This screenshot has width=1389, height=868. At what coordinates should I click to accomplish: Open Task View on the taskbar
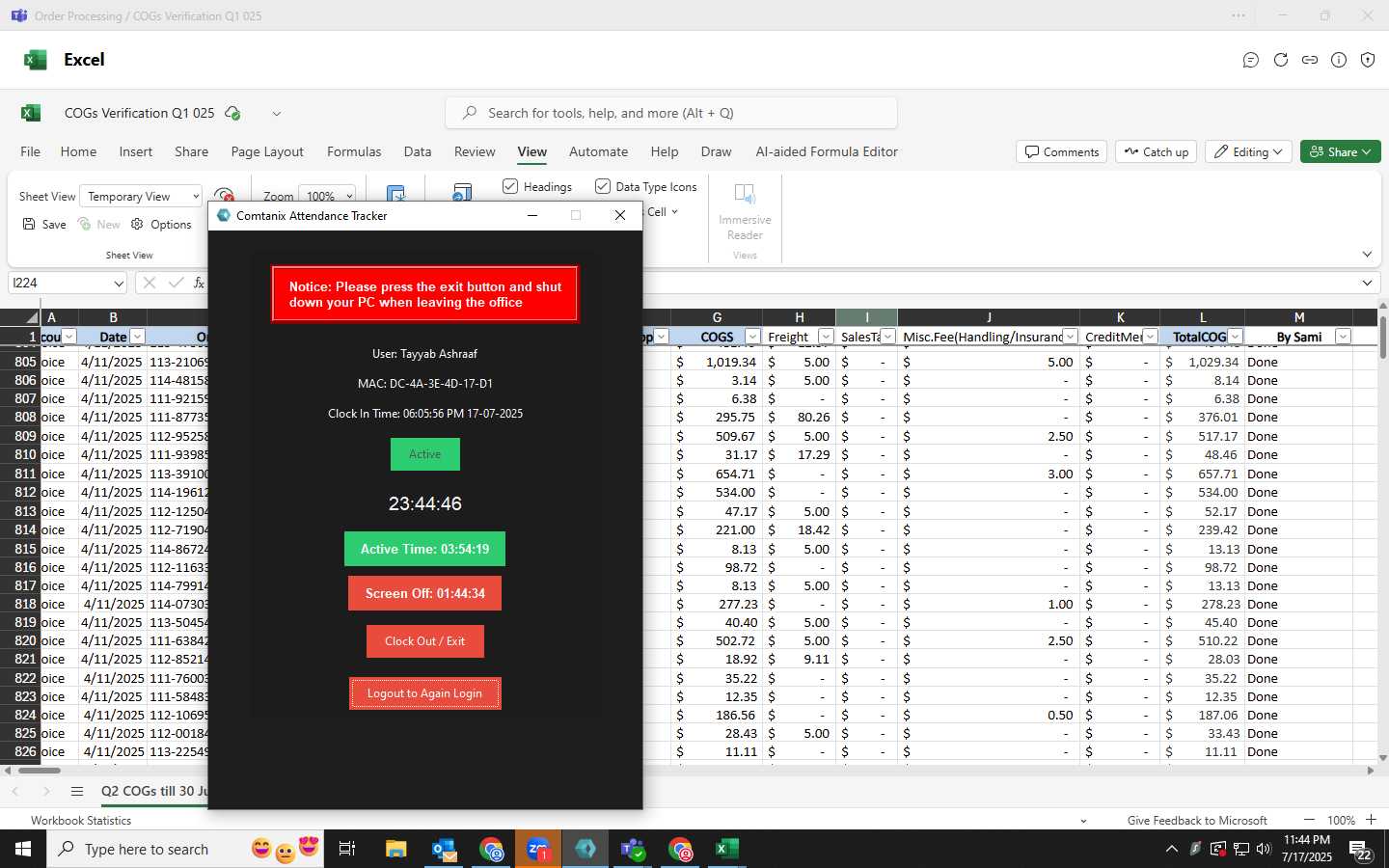(347, 849)
